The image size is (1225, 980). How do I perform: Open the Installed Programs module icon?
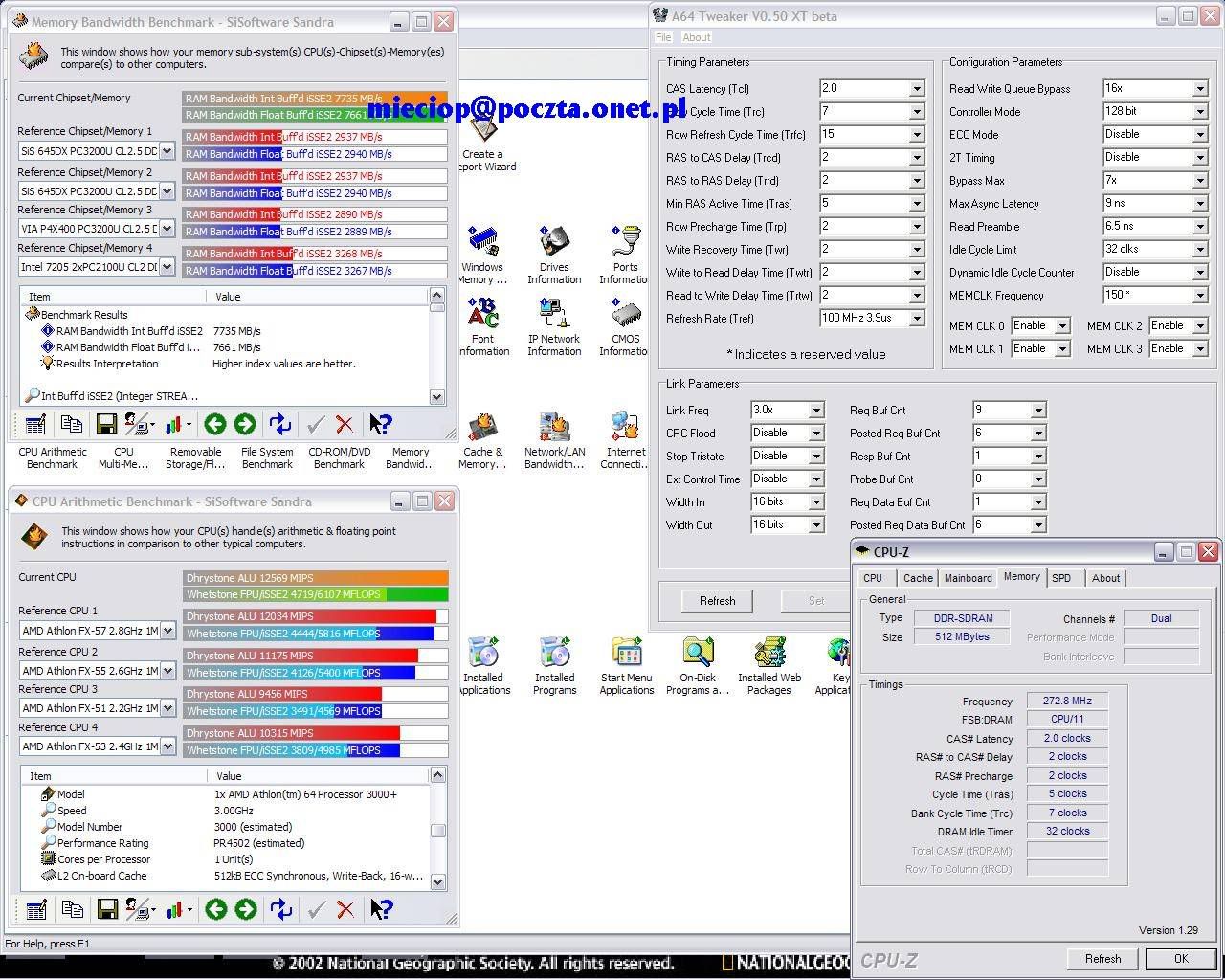[554, 655]
